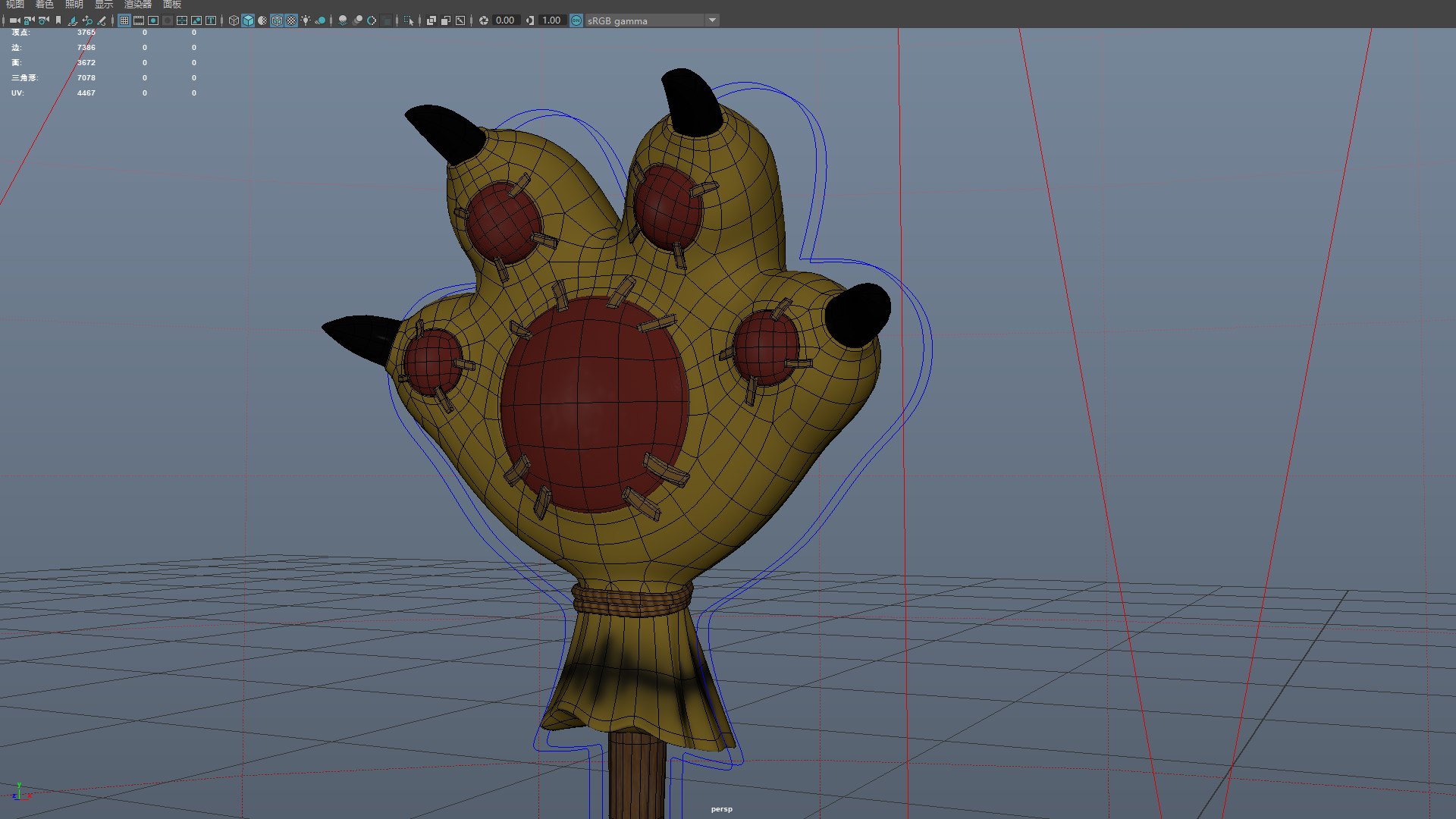Open the 照明 (Lighting) panel menu
The image size is (1456, 819).
[x=74, y=5]
